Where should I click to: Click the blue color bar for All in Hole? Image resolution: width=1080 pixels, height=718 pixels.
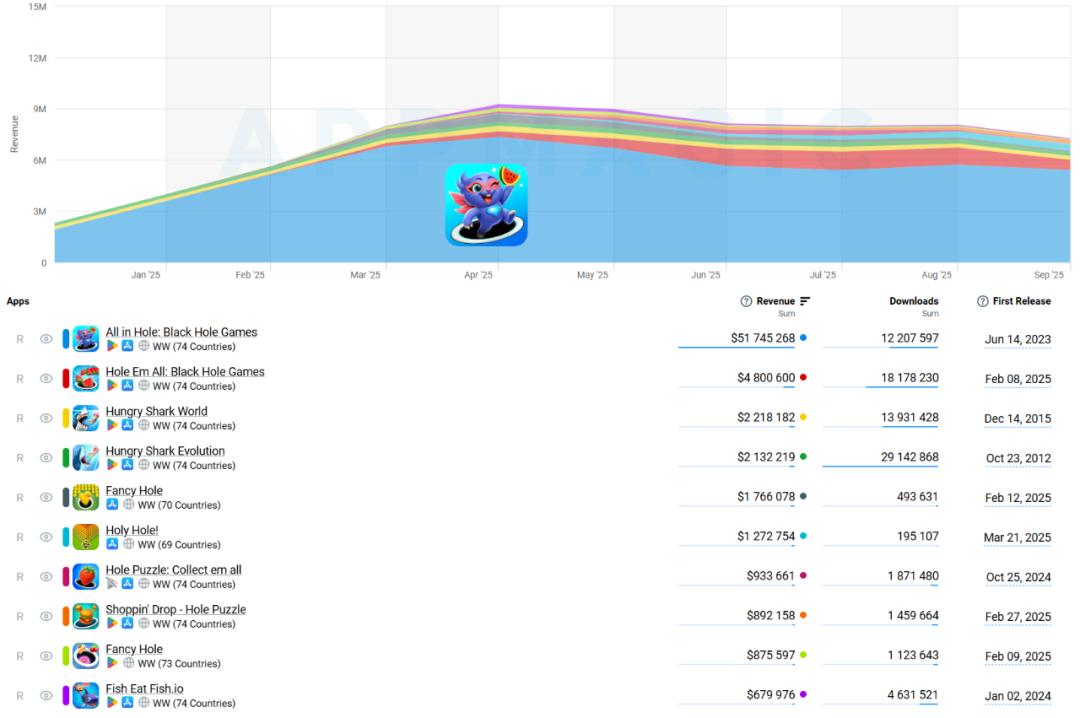pyautogui.click(x=66, y=339)
